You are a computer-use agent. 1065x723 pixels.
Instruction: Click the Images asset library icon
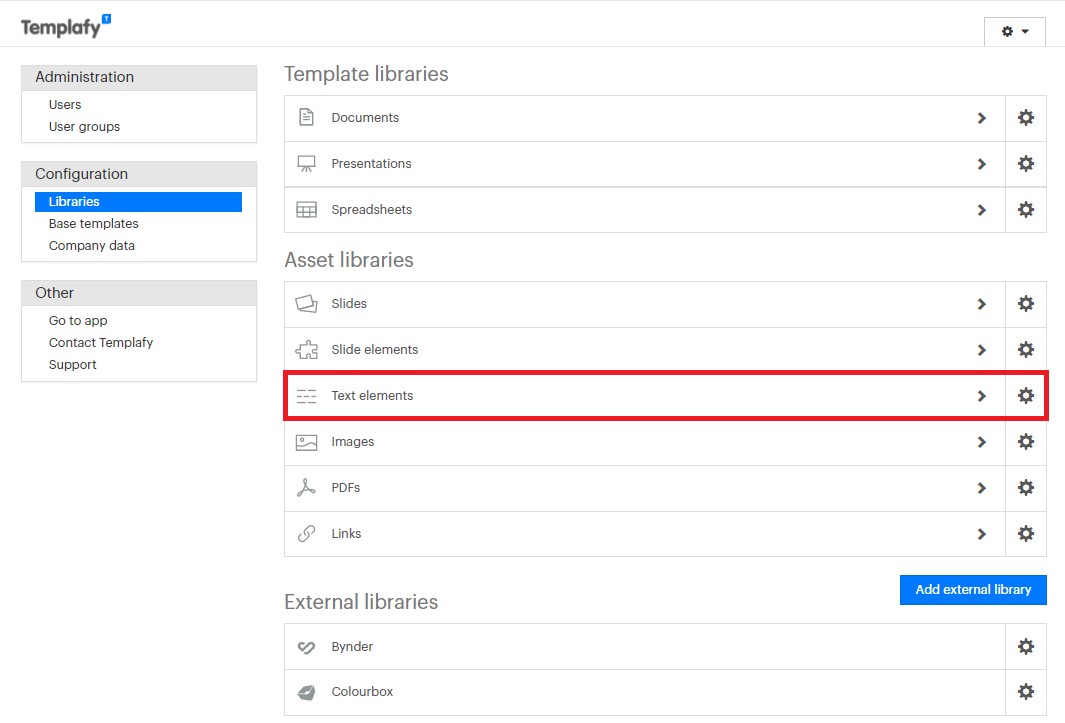coord(306,441)
